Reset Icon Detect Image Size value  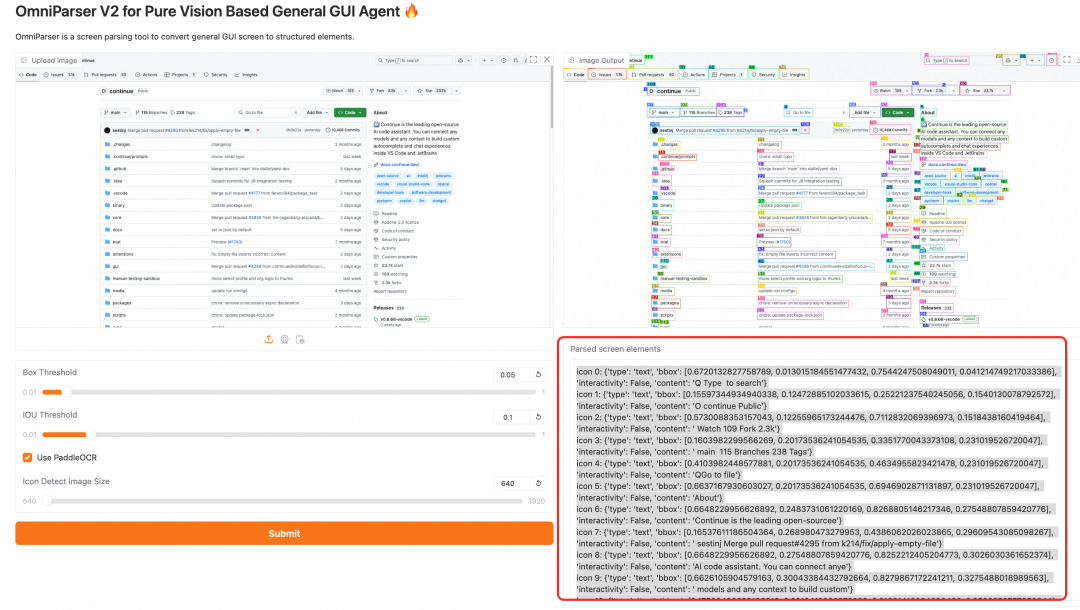coord(539,483)
